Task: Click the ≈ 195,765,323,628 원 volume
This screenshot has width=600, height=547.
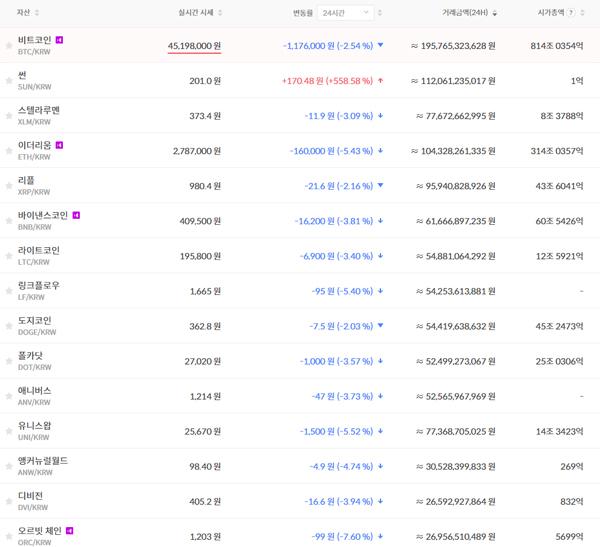Action: point(453,46)
